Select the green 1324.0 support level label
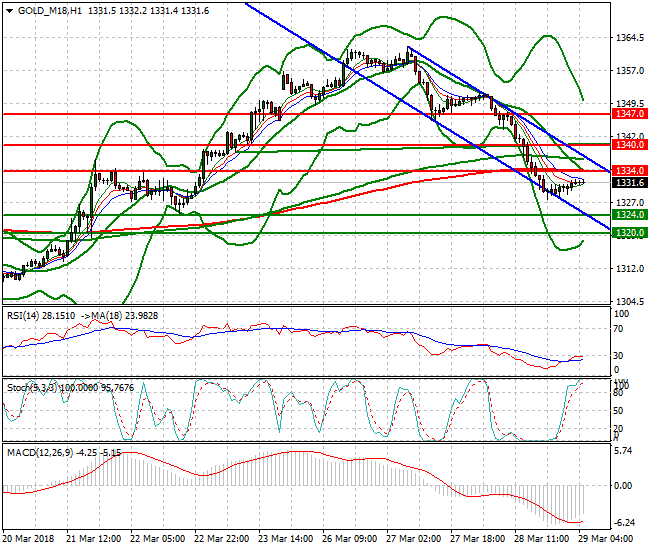650x550 pixels. [629, 215]
